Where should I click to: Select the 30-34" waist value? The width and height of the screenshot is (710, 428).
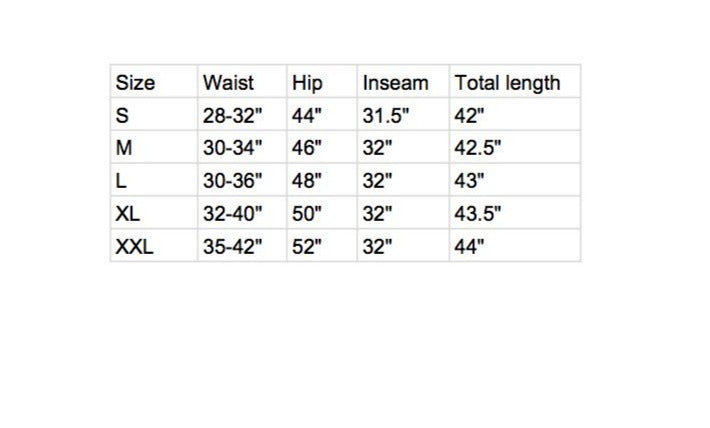coord(232,149)
